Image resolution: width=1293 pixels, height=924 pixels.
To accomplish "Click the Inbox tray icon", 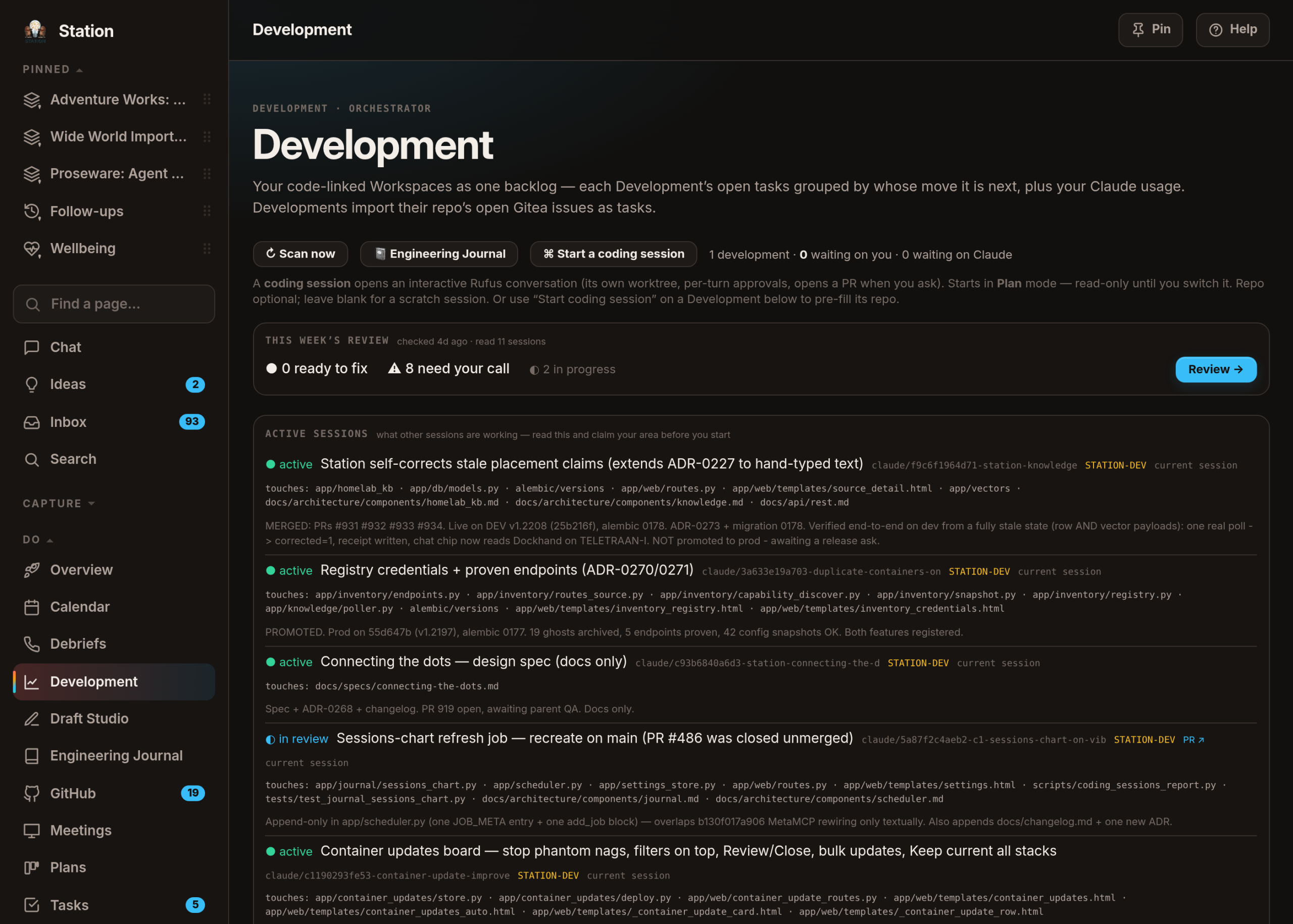I will click(x=32, y=422).
